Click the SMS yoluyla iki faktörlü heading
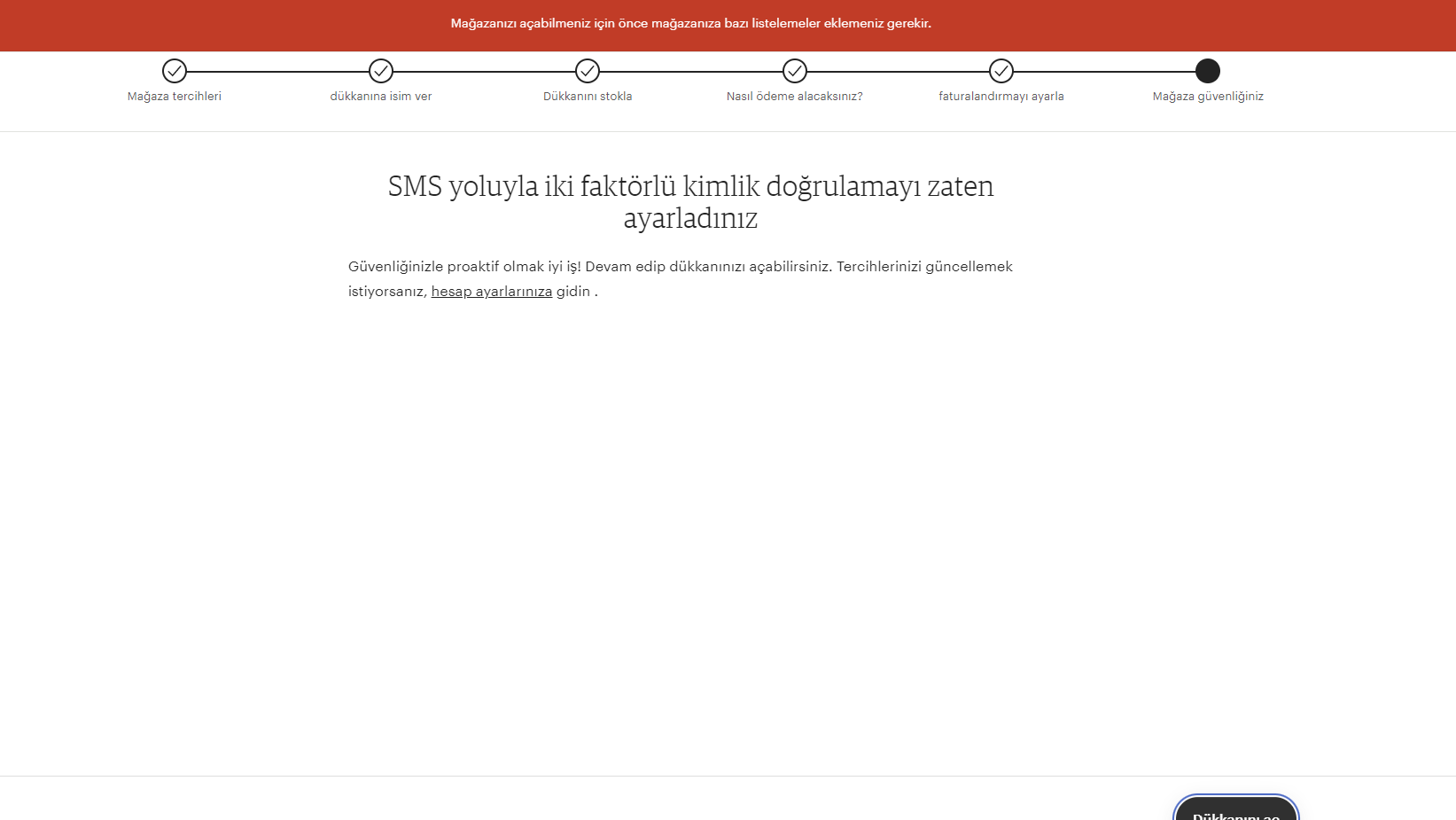Viewport: 1456px width, 820px height. [690, 201]
